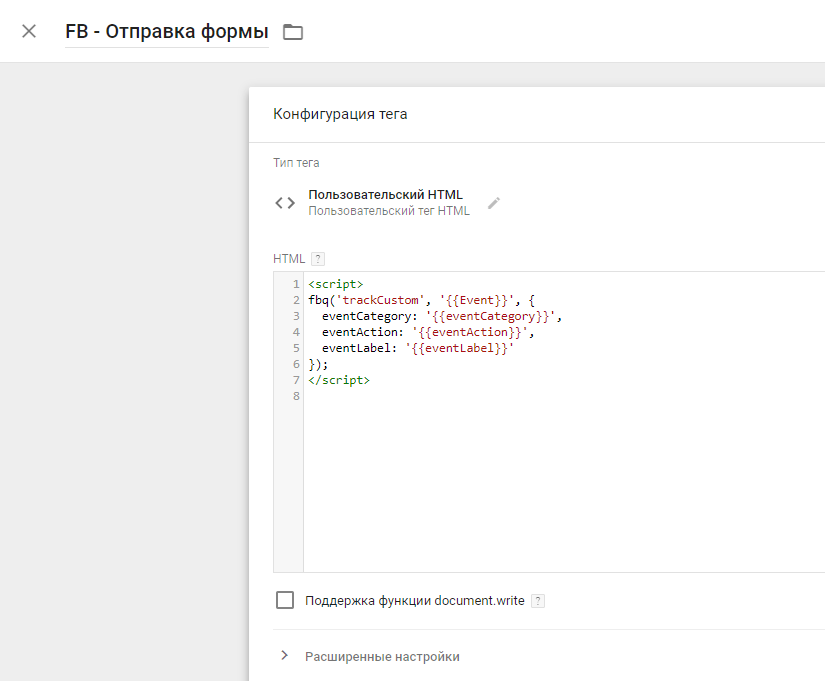Click the opening <script> line in editor
The image size is (825, 681).
click(336, 284)
